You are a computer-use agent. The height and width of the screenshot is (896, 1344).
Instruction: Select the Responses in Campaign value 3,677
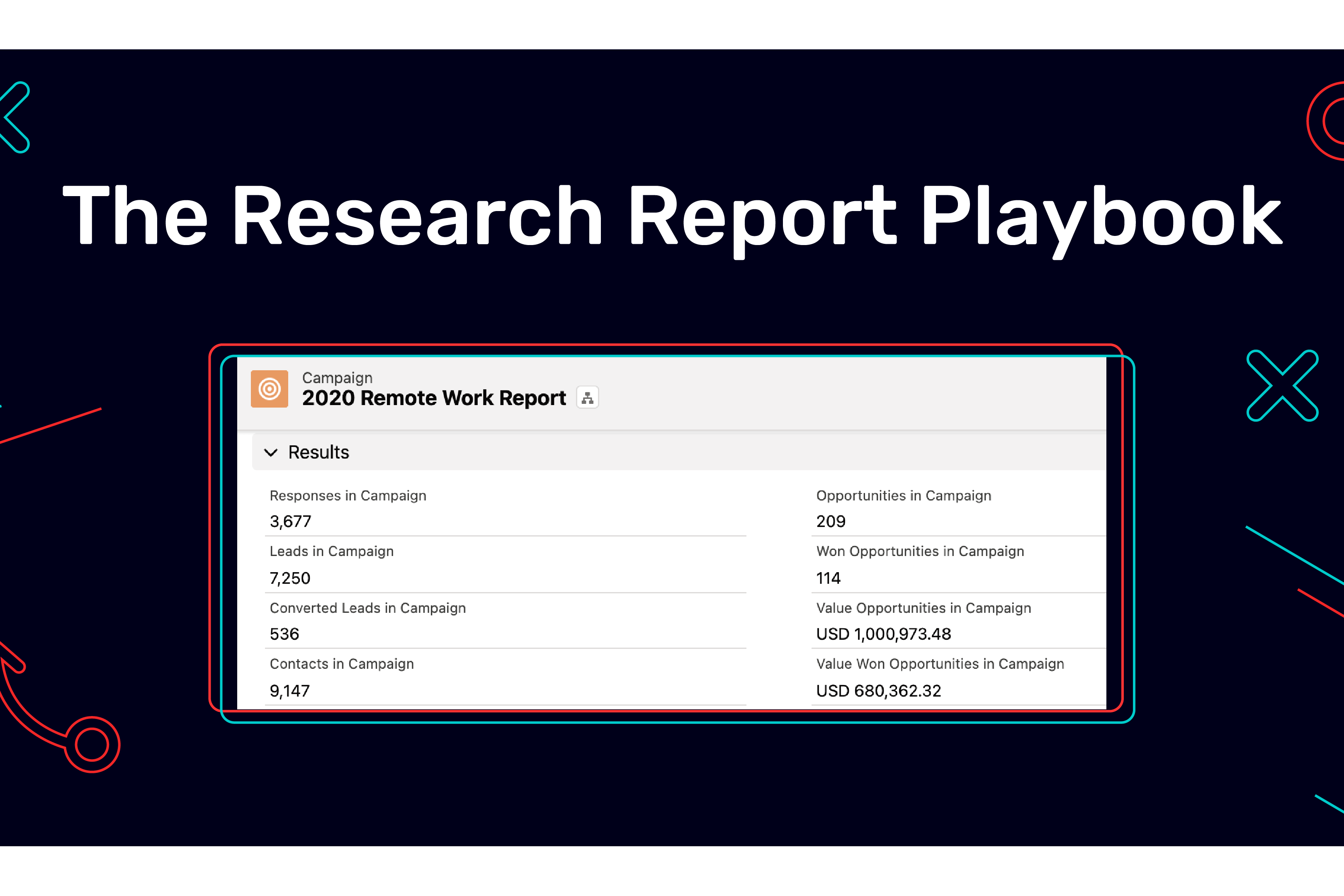click(290, 521)
